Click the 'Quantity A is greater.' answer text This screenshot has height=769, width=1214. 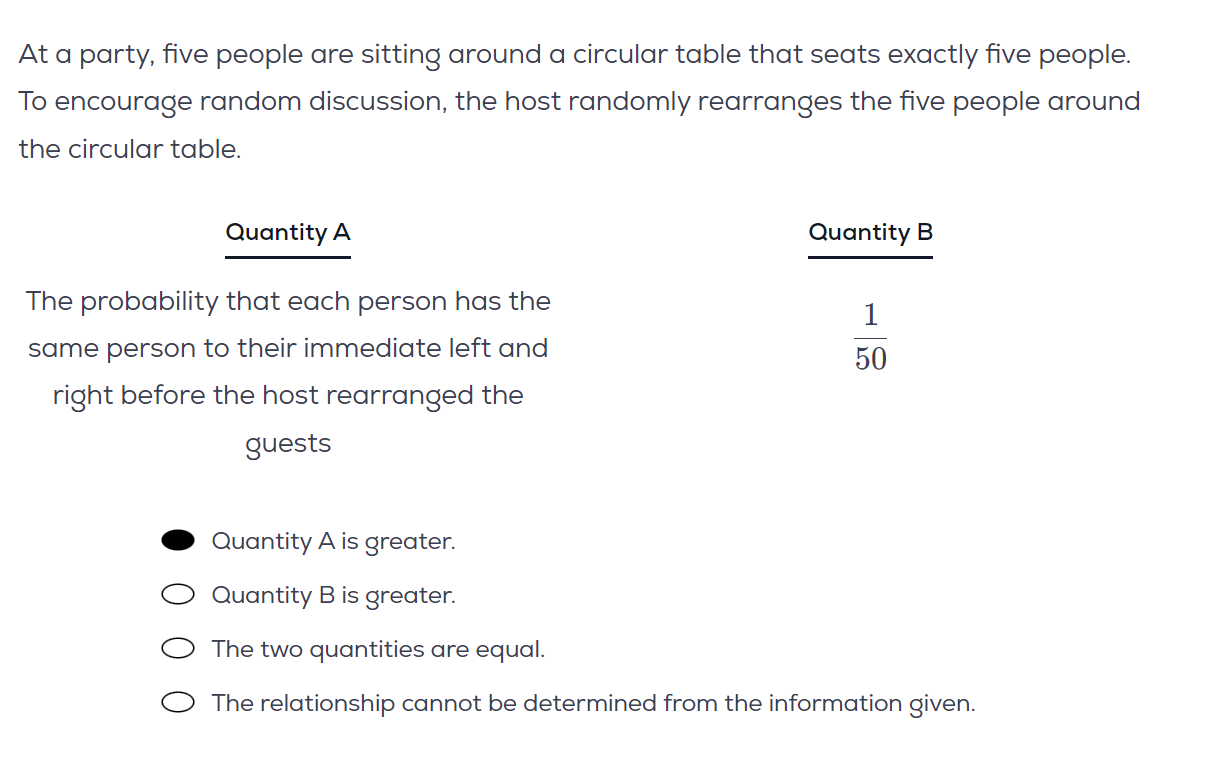click(x=333, y=542)
